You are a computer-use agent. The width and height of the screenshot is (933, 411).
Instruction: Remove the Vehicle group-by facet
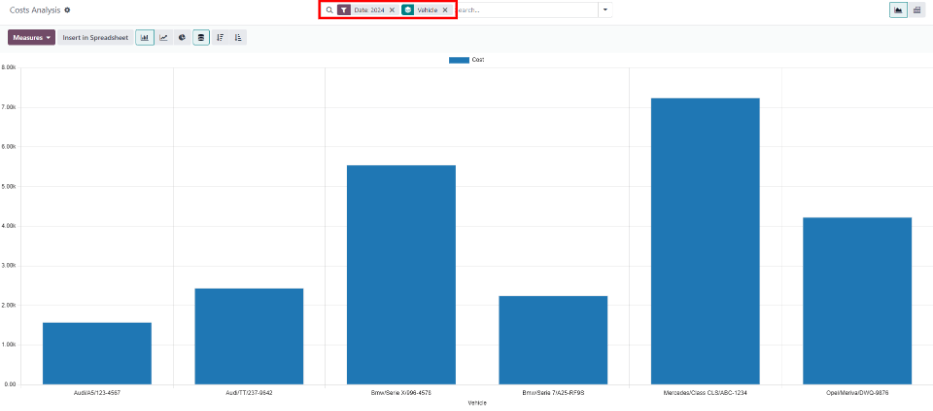445,10
